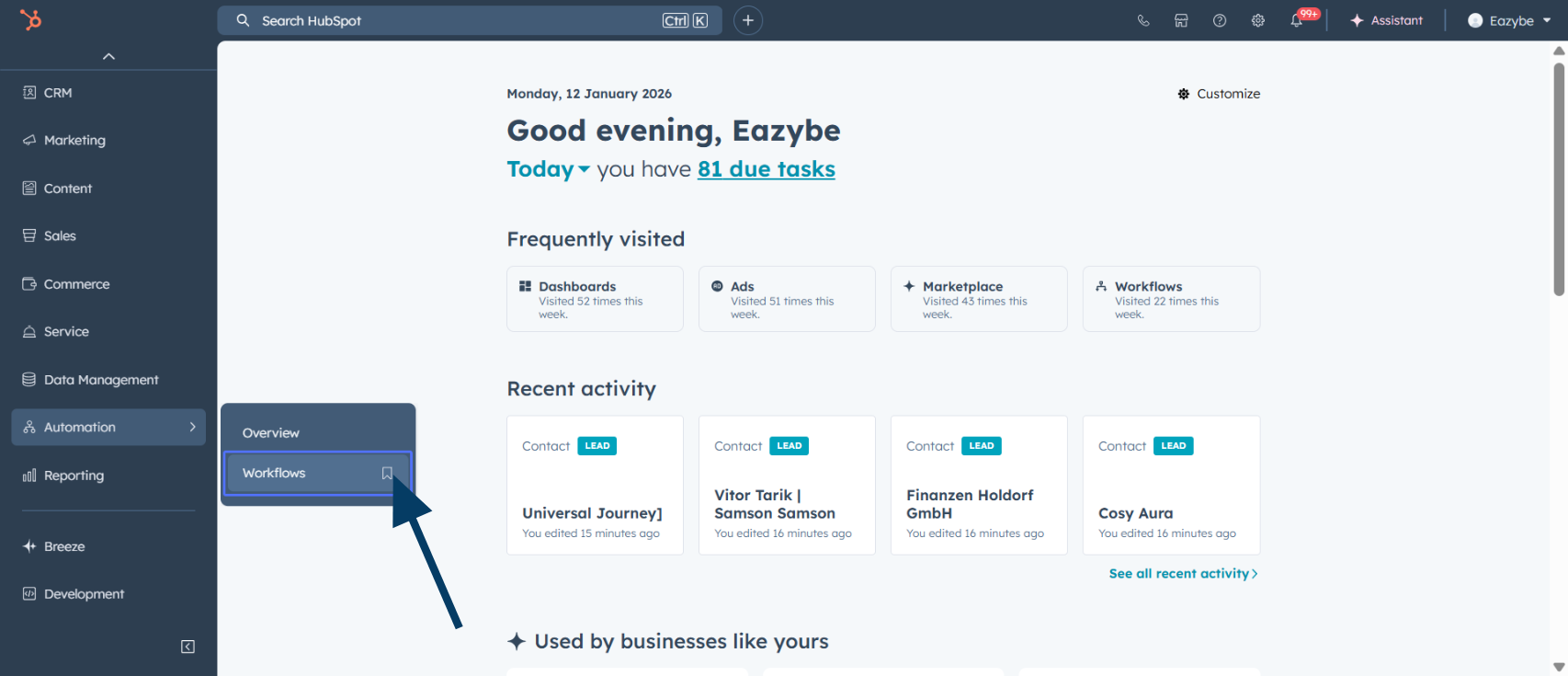
Task: Click "You edited 15 minutes ago" text
Action: pos(591,533)
